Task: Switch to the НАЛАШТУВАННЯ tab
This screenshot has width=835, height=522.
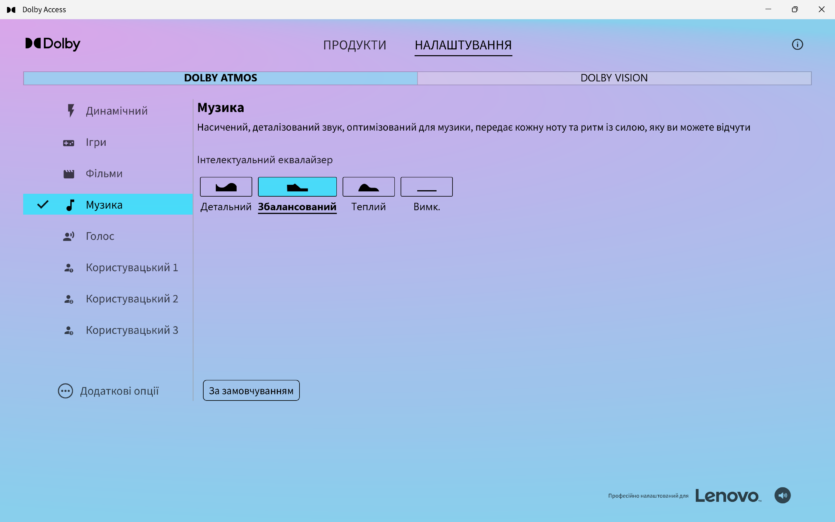Action: 463,45
